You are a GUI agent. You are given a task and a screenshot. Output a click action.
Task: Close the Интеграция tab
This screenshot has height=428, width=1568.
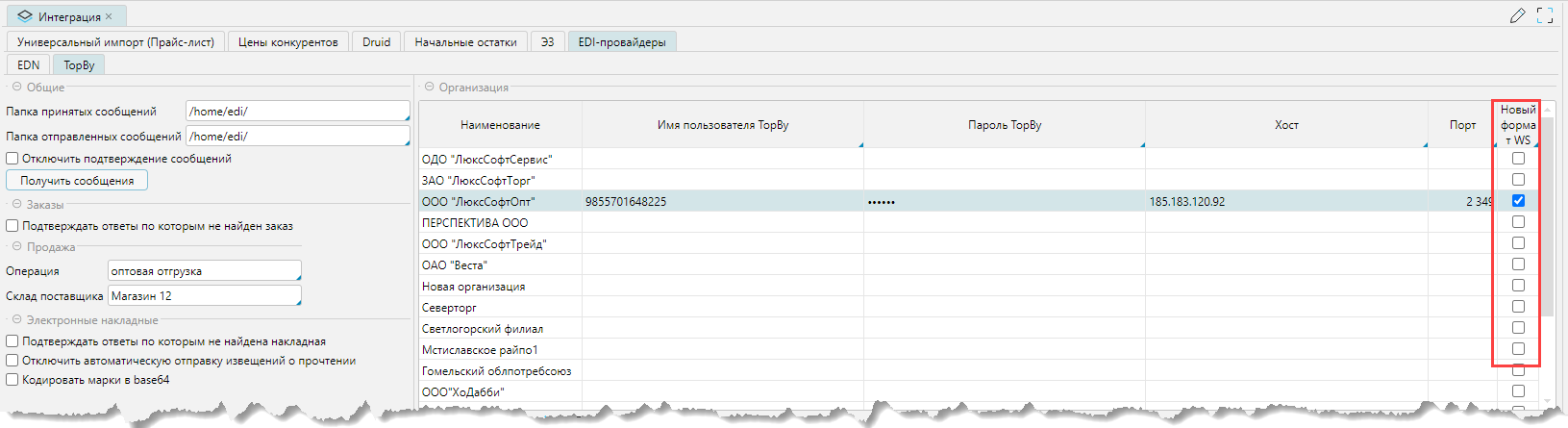[x=109, y=16]
